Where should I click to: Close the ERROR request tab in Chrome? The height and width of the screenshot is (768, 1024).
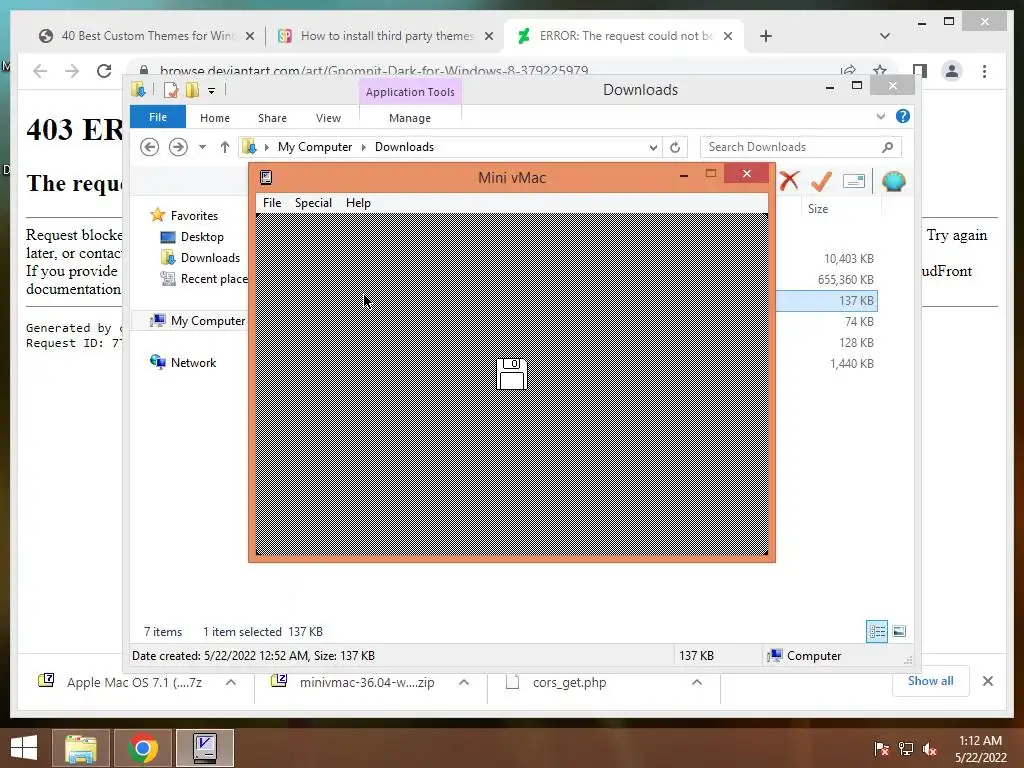click(x=728, y=36)
